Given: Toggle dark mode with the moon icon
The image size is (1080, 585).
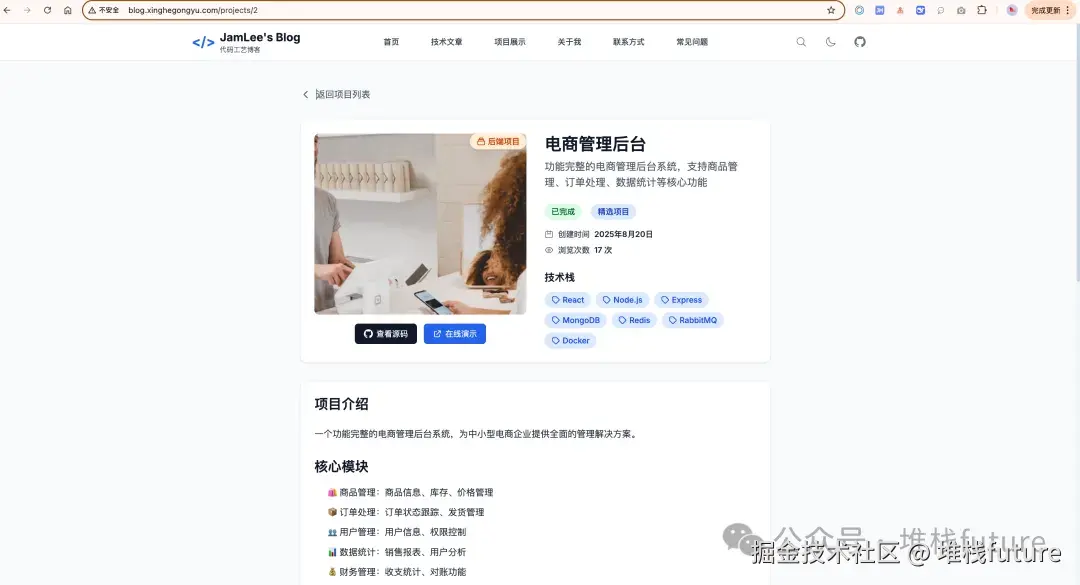Looking at the screenshot, I should [x=830, y=42].
